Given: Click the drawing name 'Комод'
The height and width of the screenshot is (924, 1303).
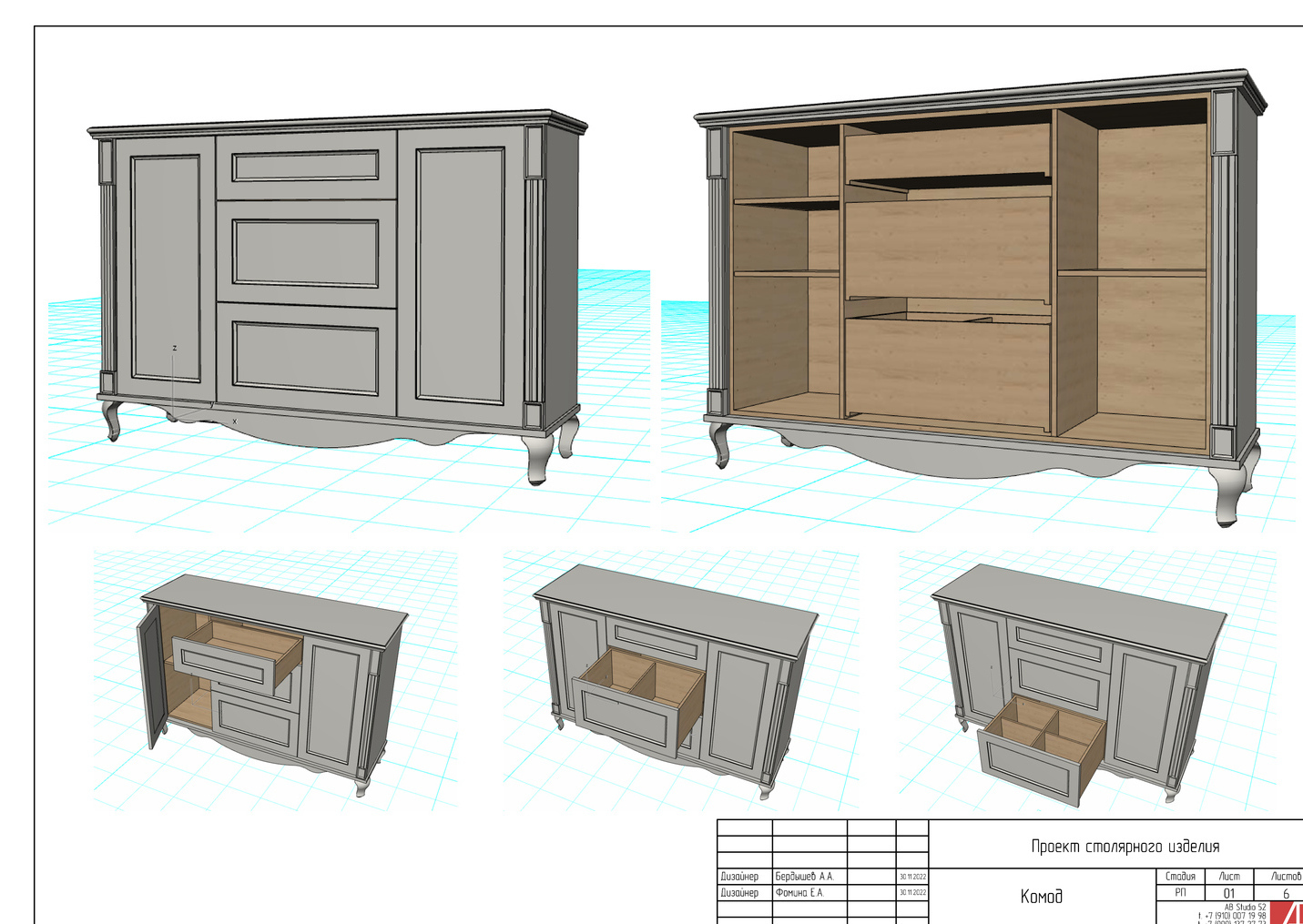Looking at the screenshot, I should coord(1041,897).
